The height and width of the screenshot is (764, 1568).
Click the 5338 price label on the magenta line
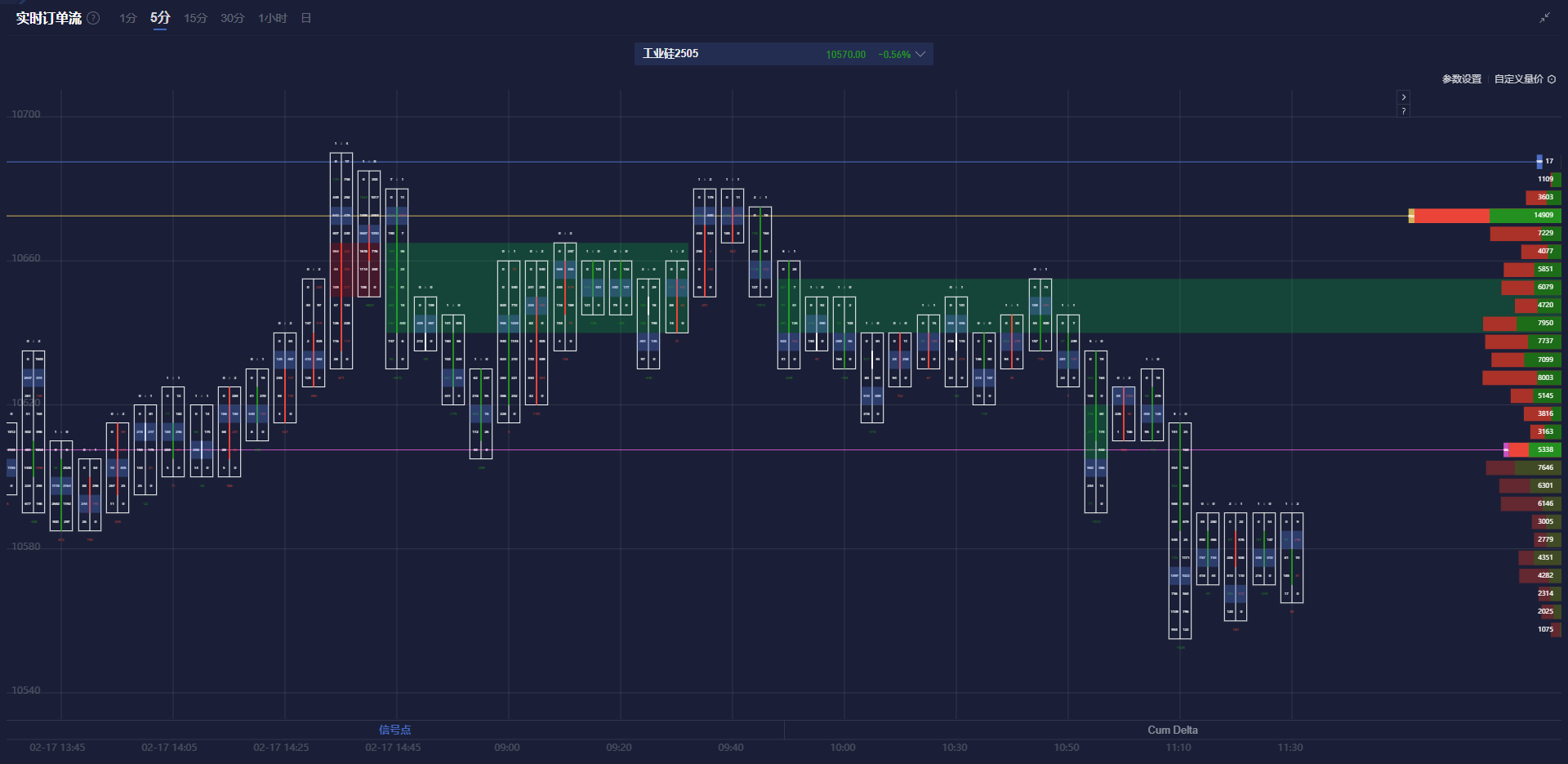(x=1544, y=449)
